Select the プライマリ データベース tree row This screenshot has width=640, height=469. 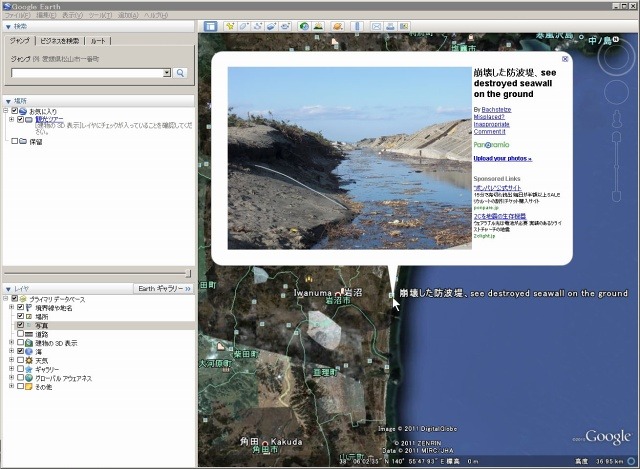(x=57, y=299)
